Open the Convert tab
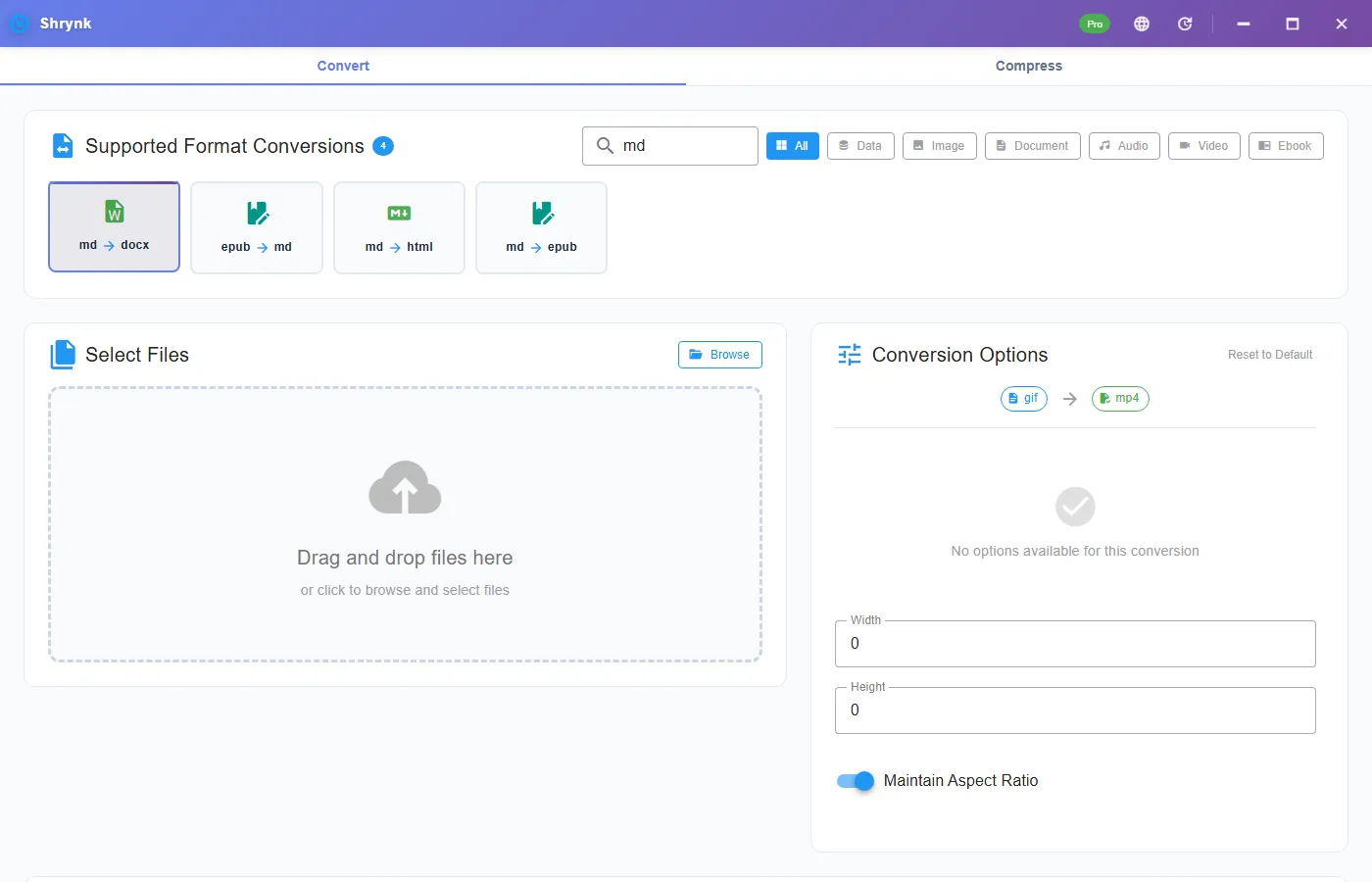Screen dimensions: 1372x882 343,66
